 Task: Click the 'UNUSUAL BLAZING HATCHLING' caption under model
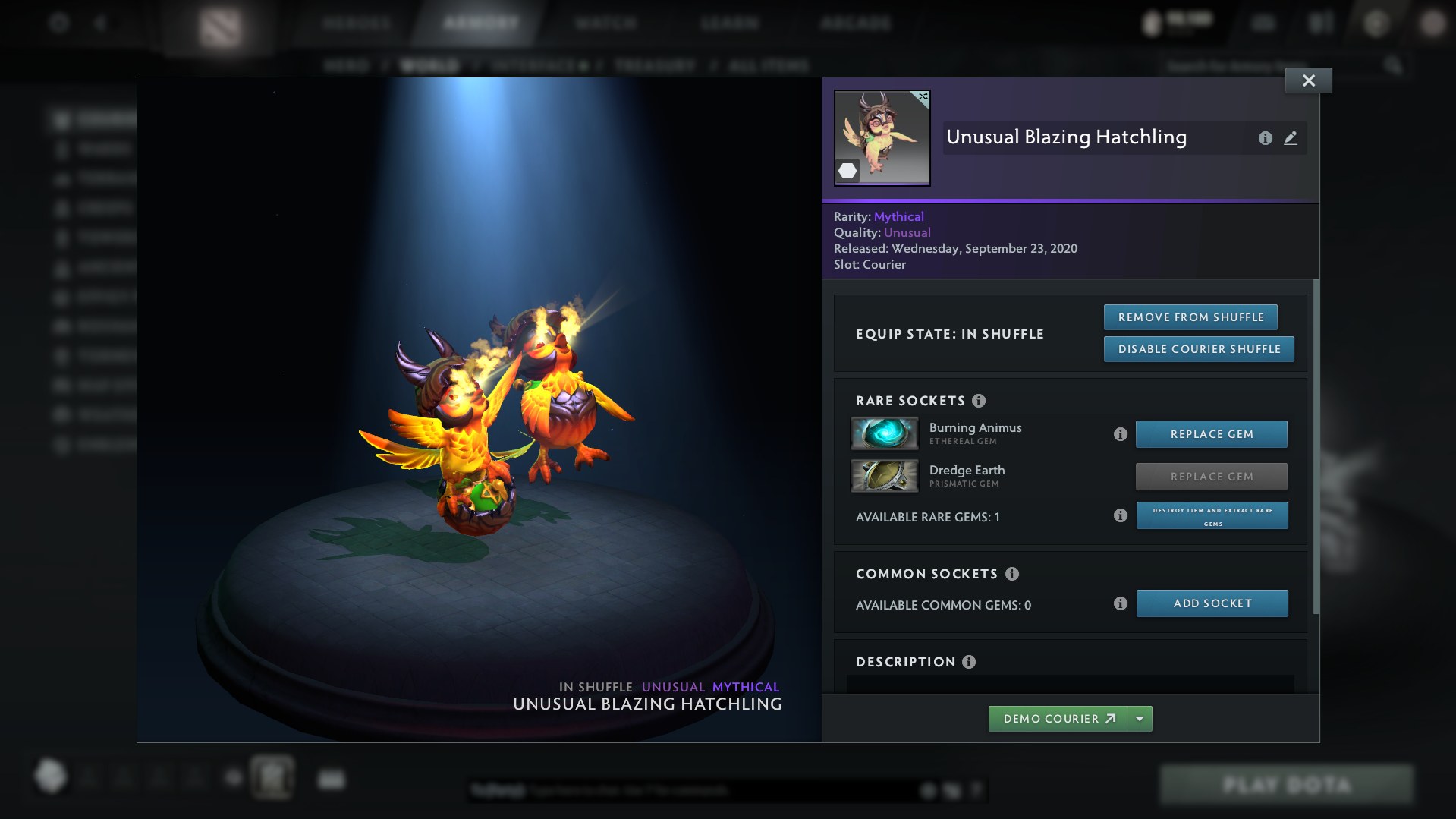click(x=647, y=704)
